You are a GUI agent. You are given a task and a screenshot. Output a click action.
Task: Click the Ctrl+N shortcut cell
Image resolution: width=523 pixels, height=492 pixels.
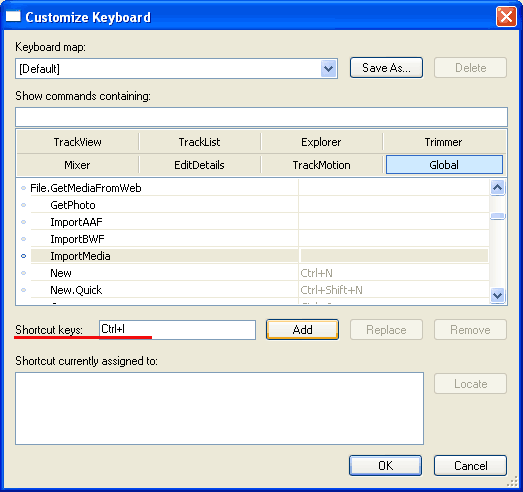point(394,273)
